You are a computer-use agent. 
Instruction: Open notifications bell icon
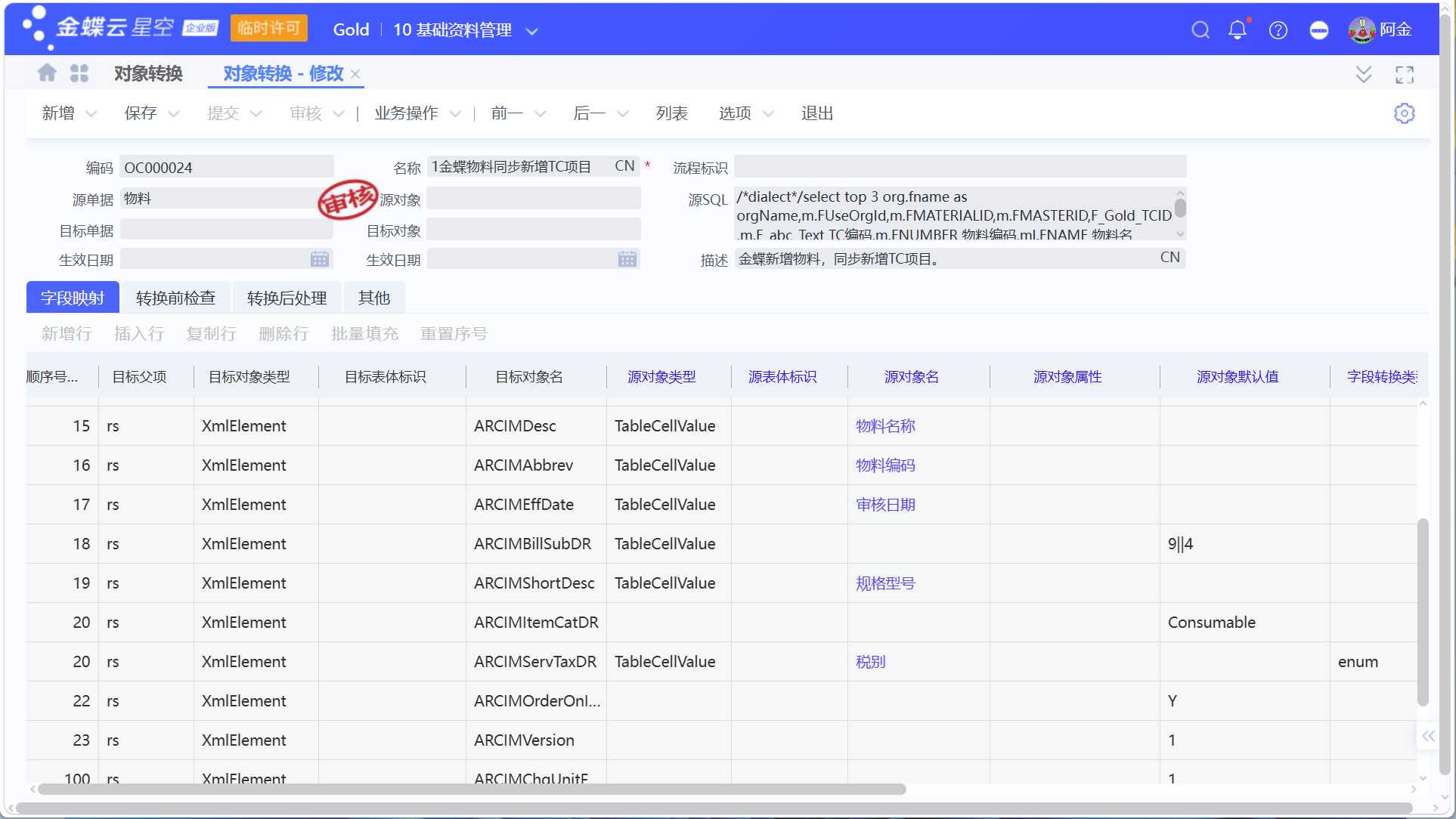1238,30
